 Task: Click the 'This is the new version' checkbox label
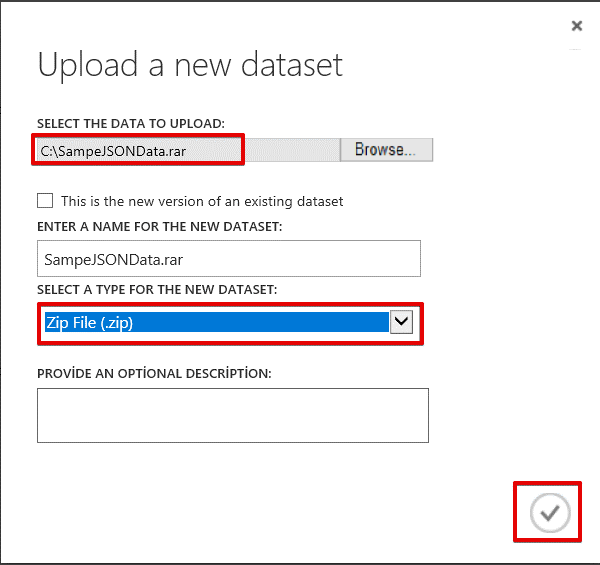(x=202, y=201)
